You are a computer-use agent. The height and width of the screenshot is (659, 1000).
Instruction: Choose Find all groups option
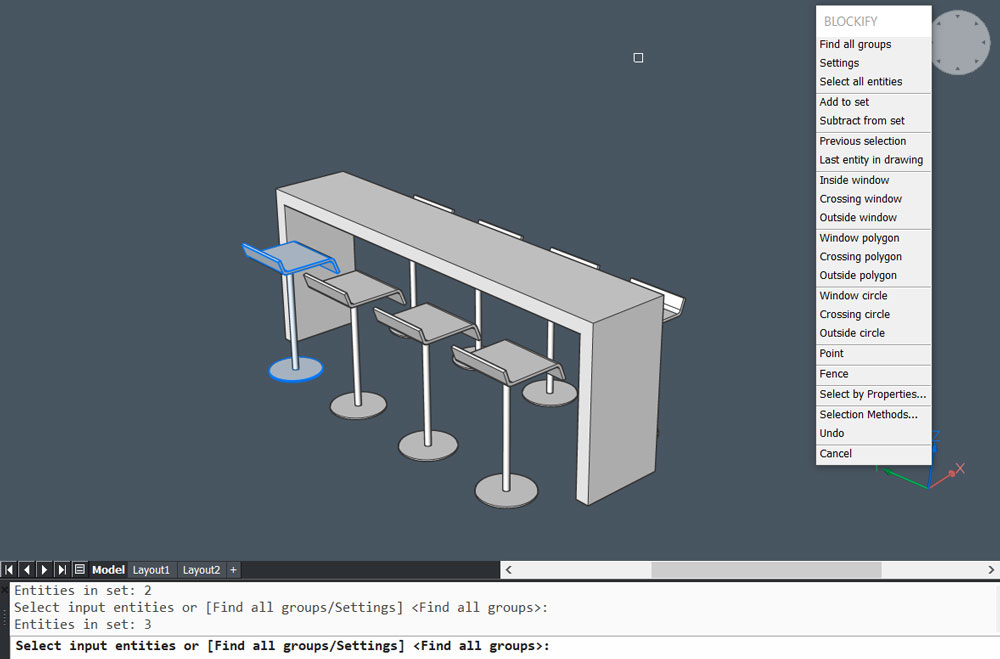click(855, 44)
